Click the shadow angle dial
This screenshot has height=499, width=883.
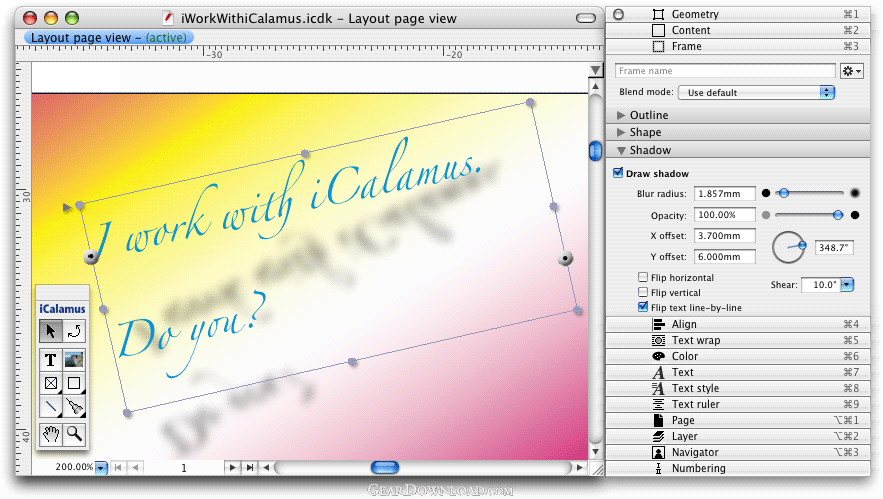[788, 247]
